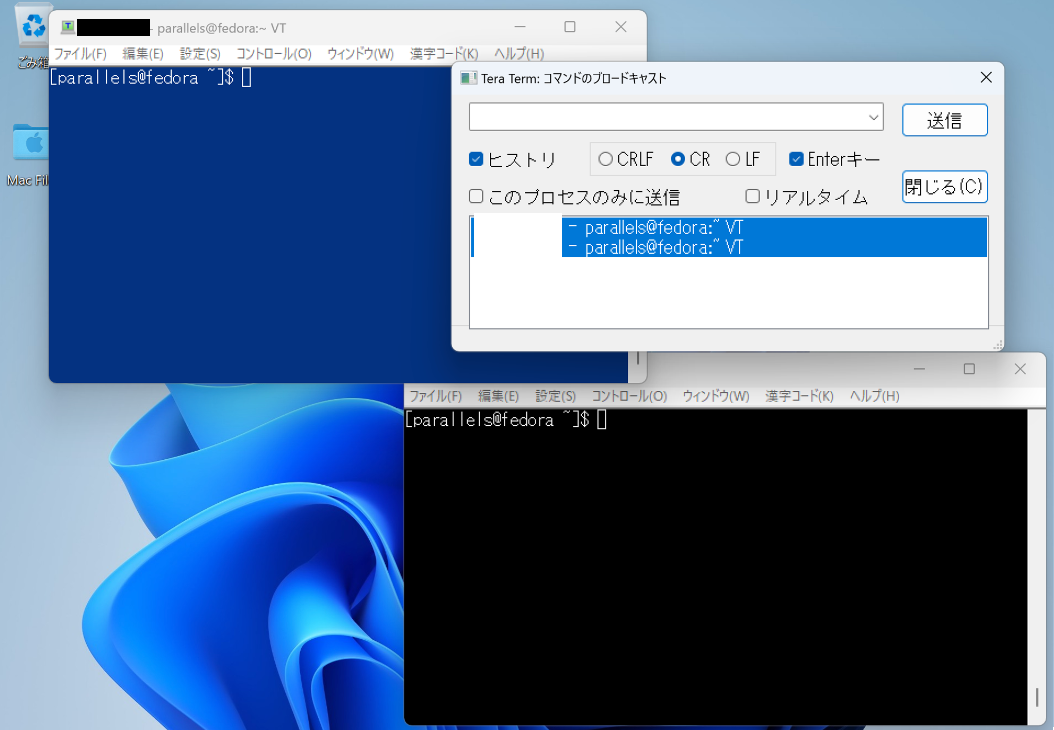1054x730 pixels.
Task: Click the Tera Term icon in top window title bar
Action: [x=68, y=28]
